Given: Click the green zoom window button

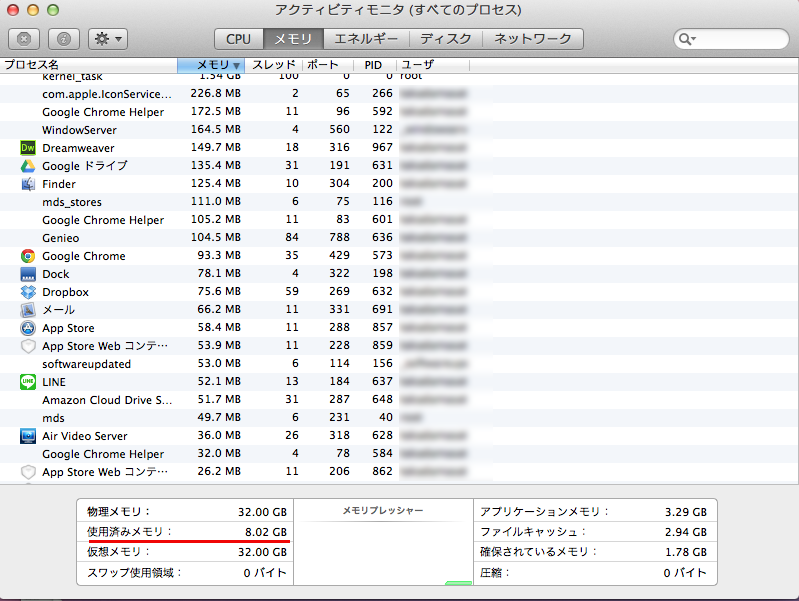Looking at the screenshot, I should [53, 10].
